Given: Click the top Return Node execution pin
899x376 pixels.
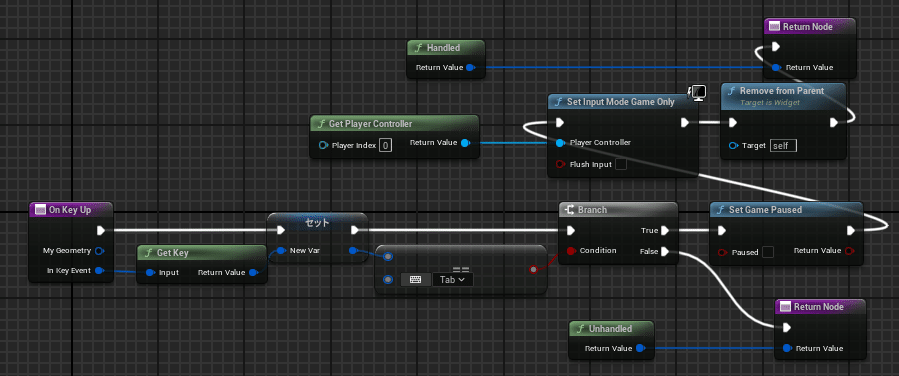Looking at the screenshot, I should [776, 47].
